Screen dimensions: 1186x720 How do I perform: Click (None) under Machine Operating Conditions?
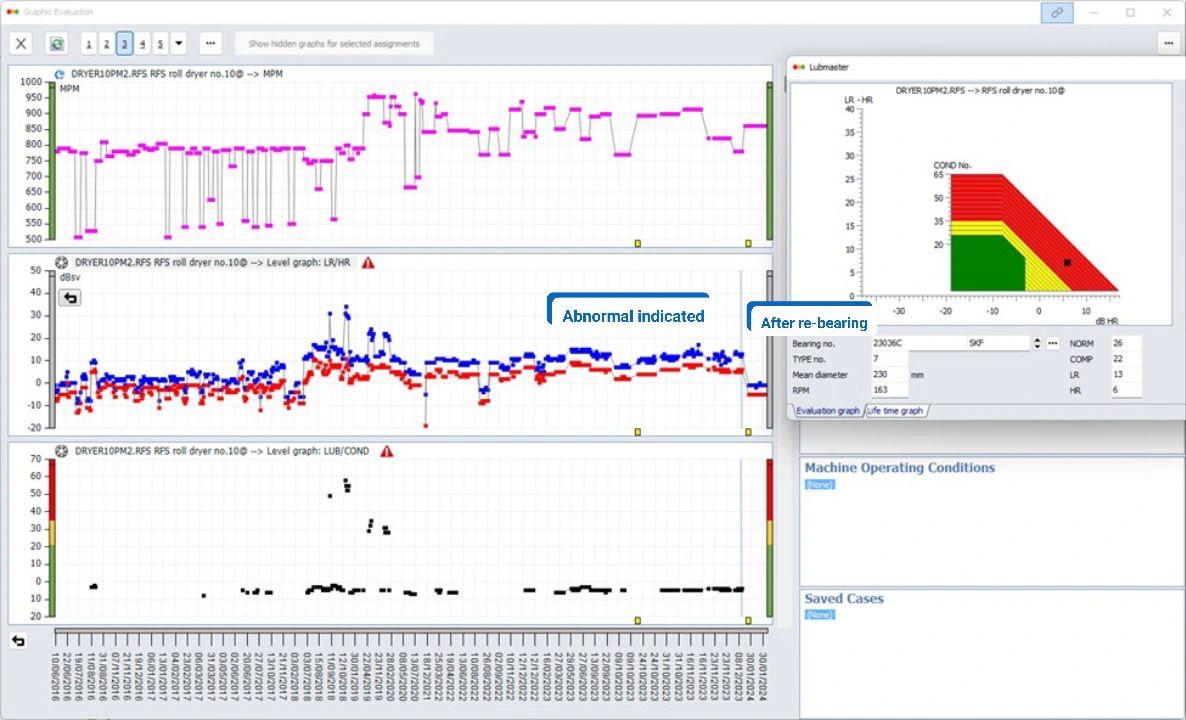(820, 484)
